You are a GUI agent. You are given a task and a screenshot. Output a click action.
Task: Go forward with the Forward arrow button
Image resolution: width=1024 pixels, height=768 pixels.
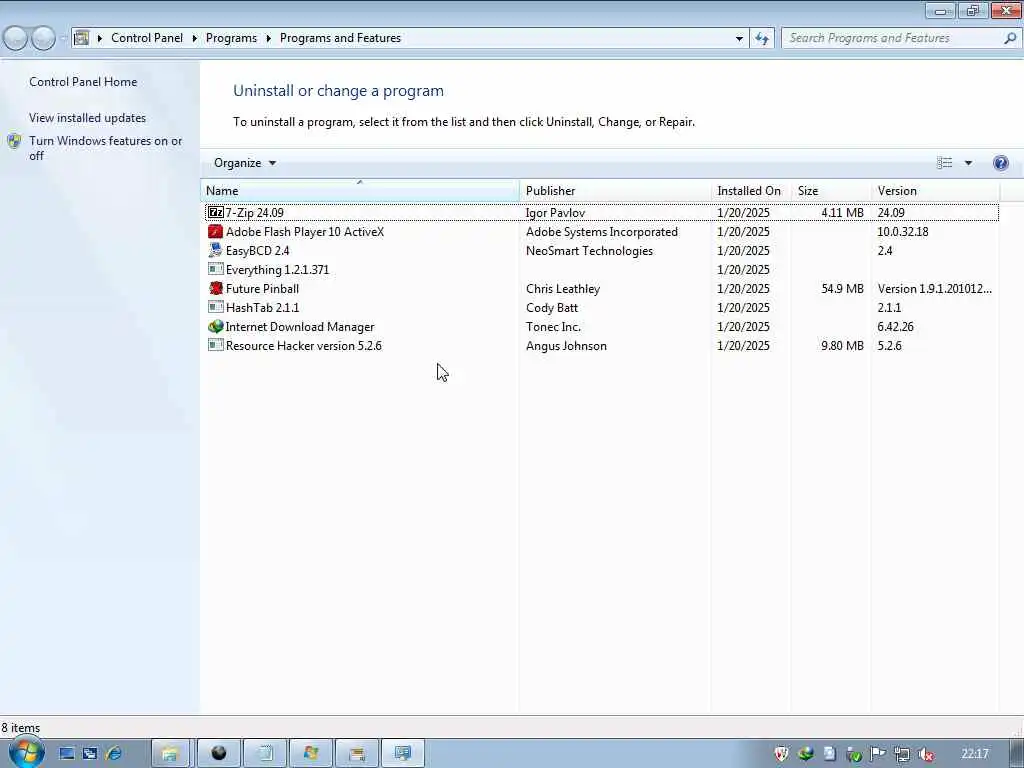pyautogui.click(x=43, y=38)
